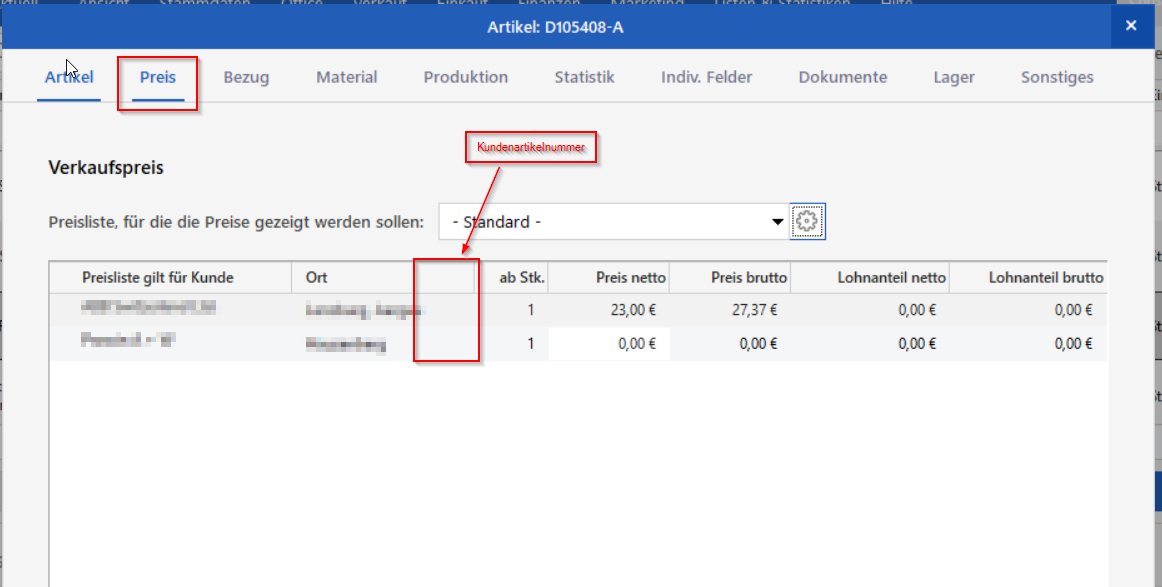
Task: Switch to the Lager tab
Action: pos(954,77)
